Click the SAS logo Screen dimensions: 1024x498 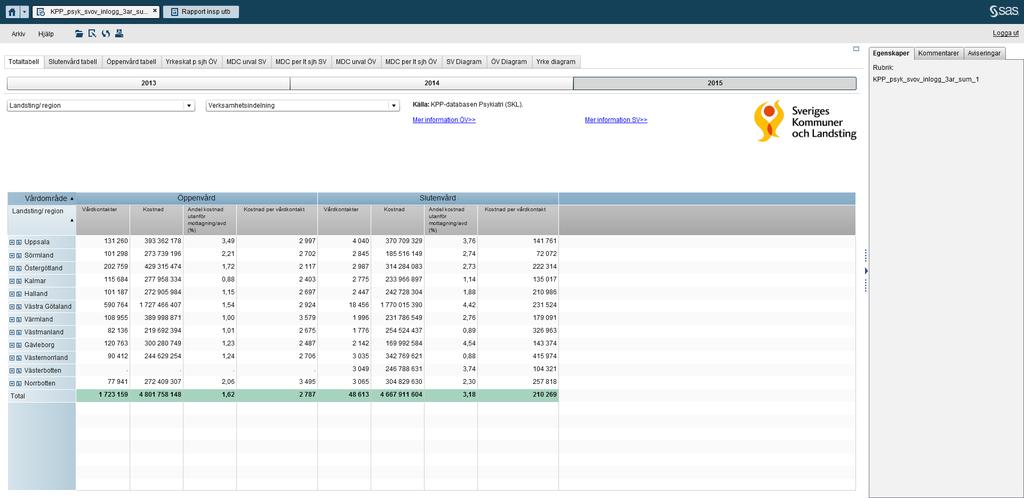pyautogui.click(x=1004, y=11)
